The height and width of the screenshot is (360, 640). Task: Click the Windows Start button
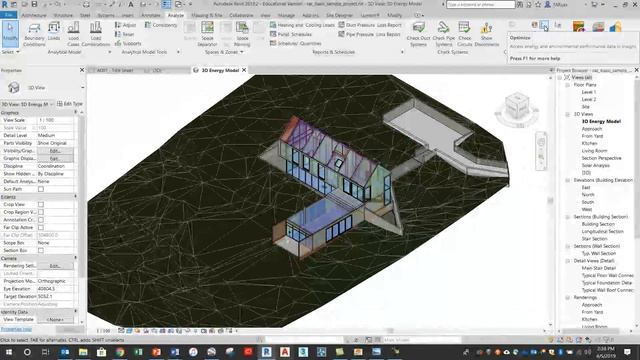[x=9, y=351]
